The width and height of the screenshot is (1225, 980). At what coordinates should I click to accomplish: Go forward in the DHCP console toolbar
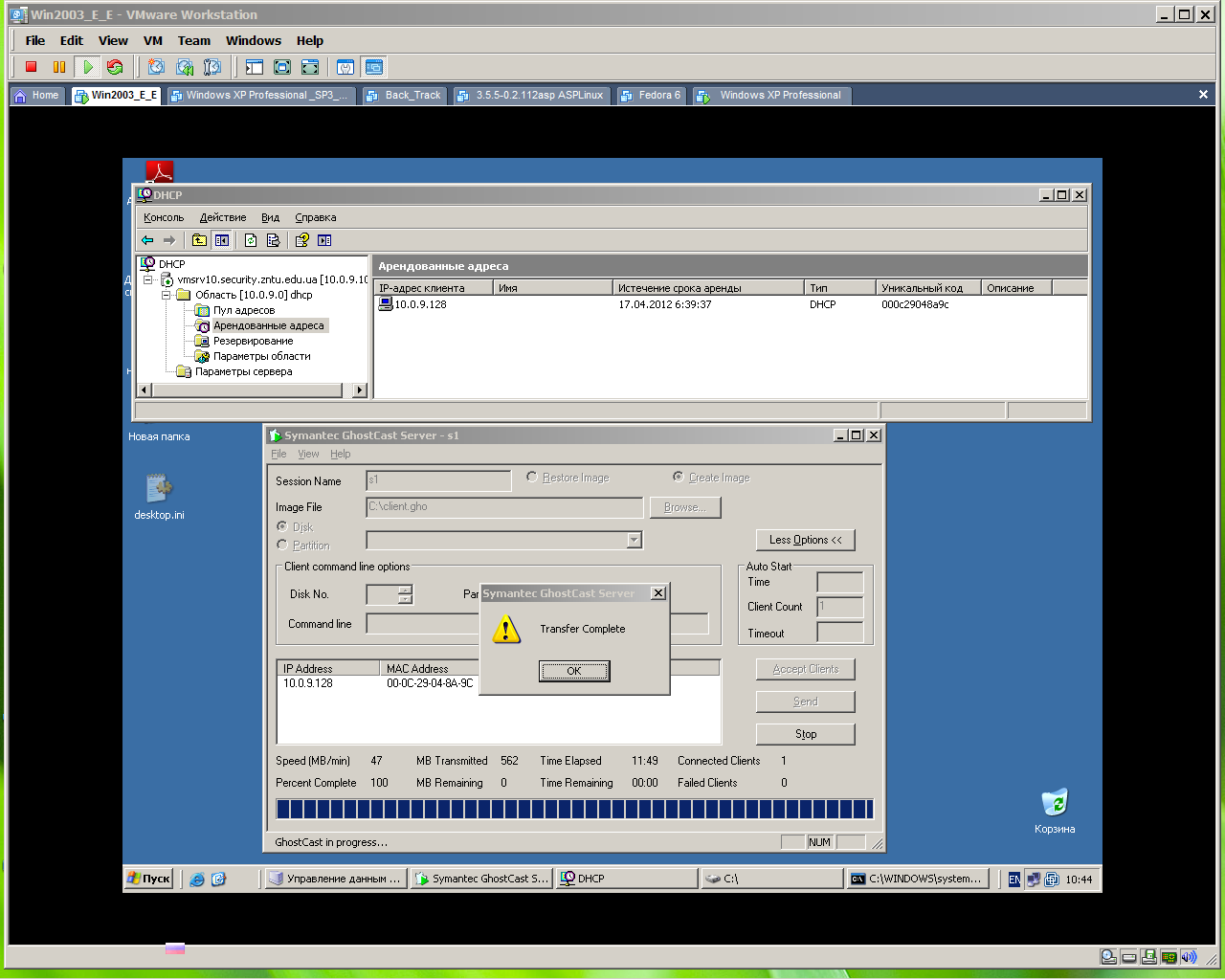(x=169, y=240)
